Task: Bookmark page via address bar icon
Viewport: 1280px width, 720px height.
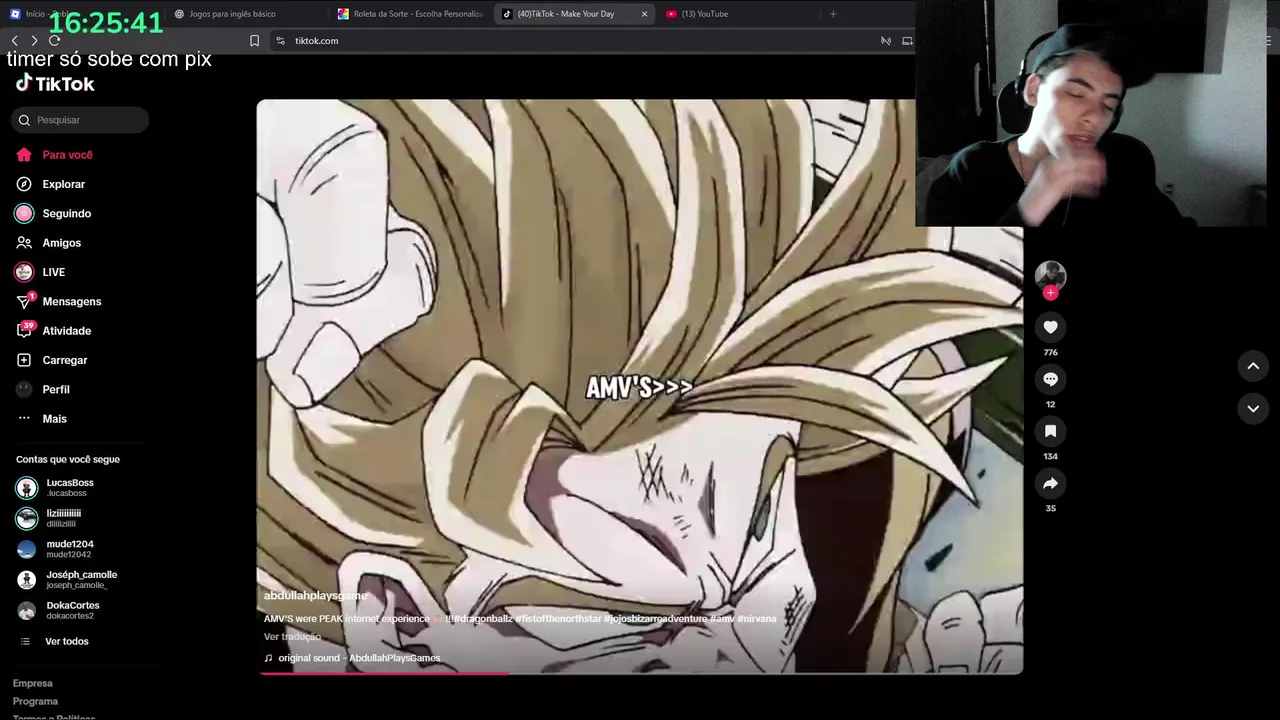Action: tap(254, 41)
